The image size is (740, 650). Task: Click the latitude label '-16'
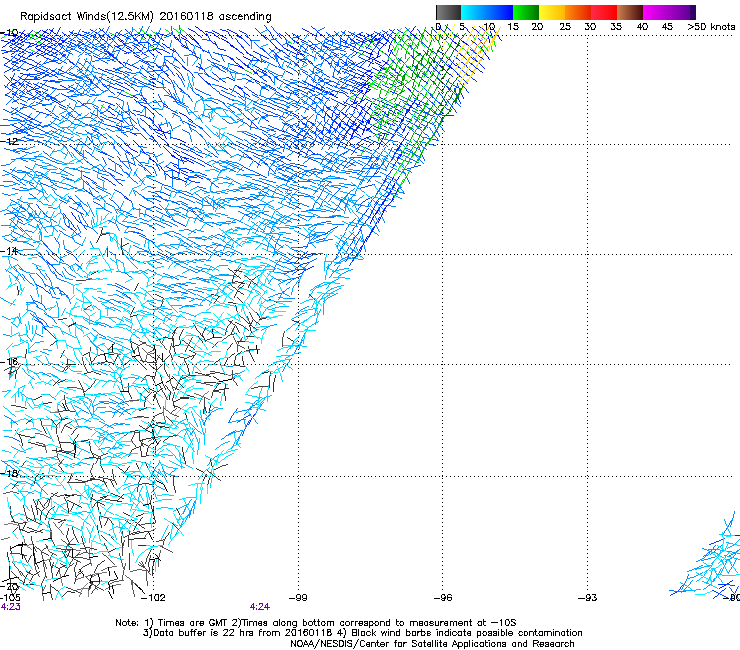(9, 362)
